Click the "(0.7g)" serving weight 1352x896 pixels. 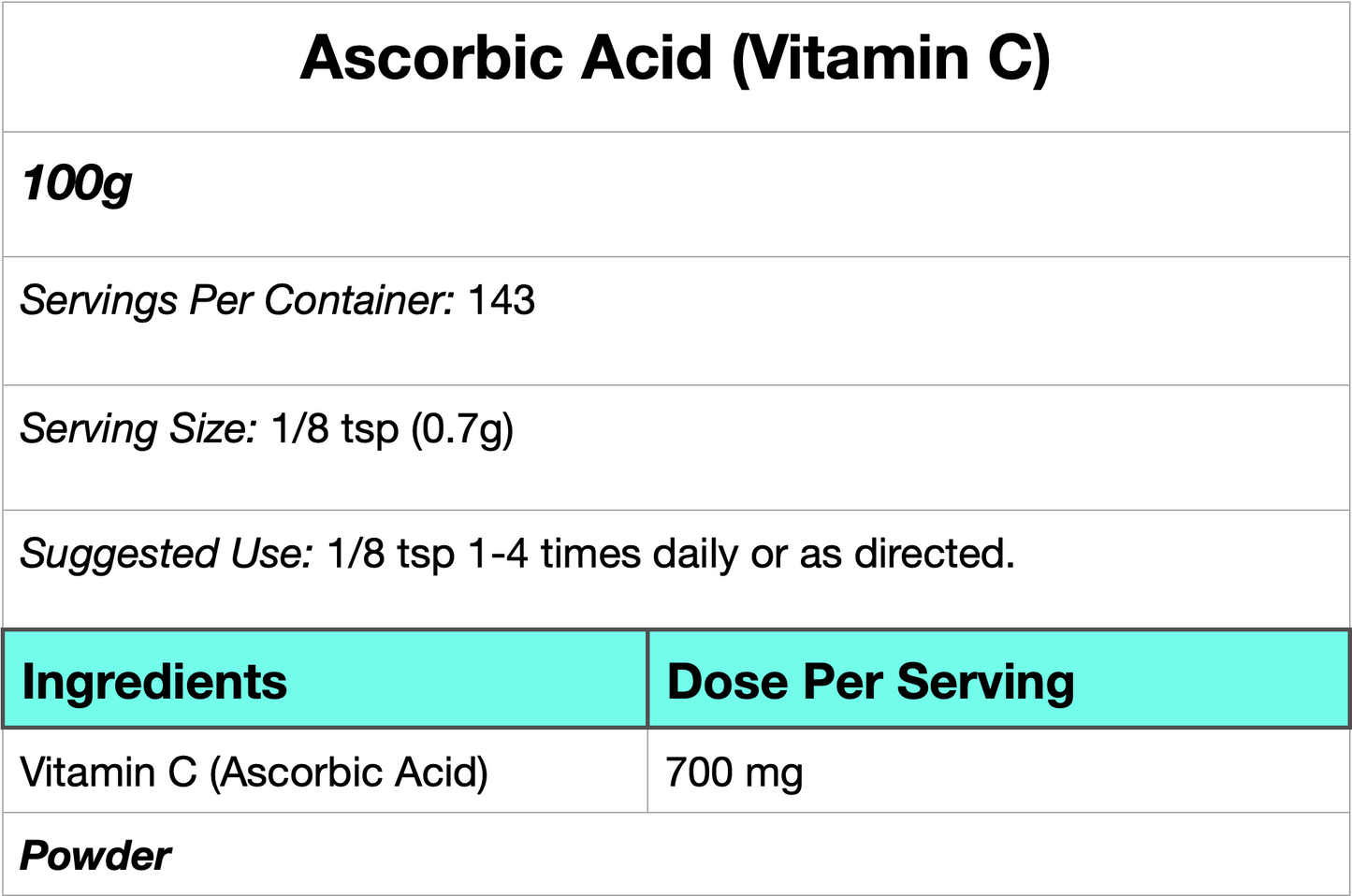(463, 429)
